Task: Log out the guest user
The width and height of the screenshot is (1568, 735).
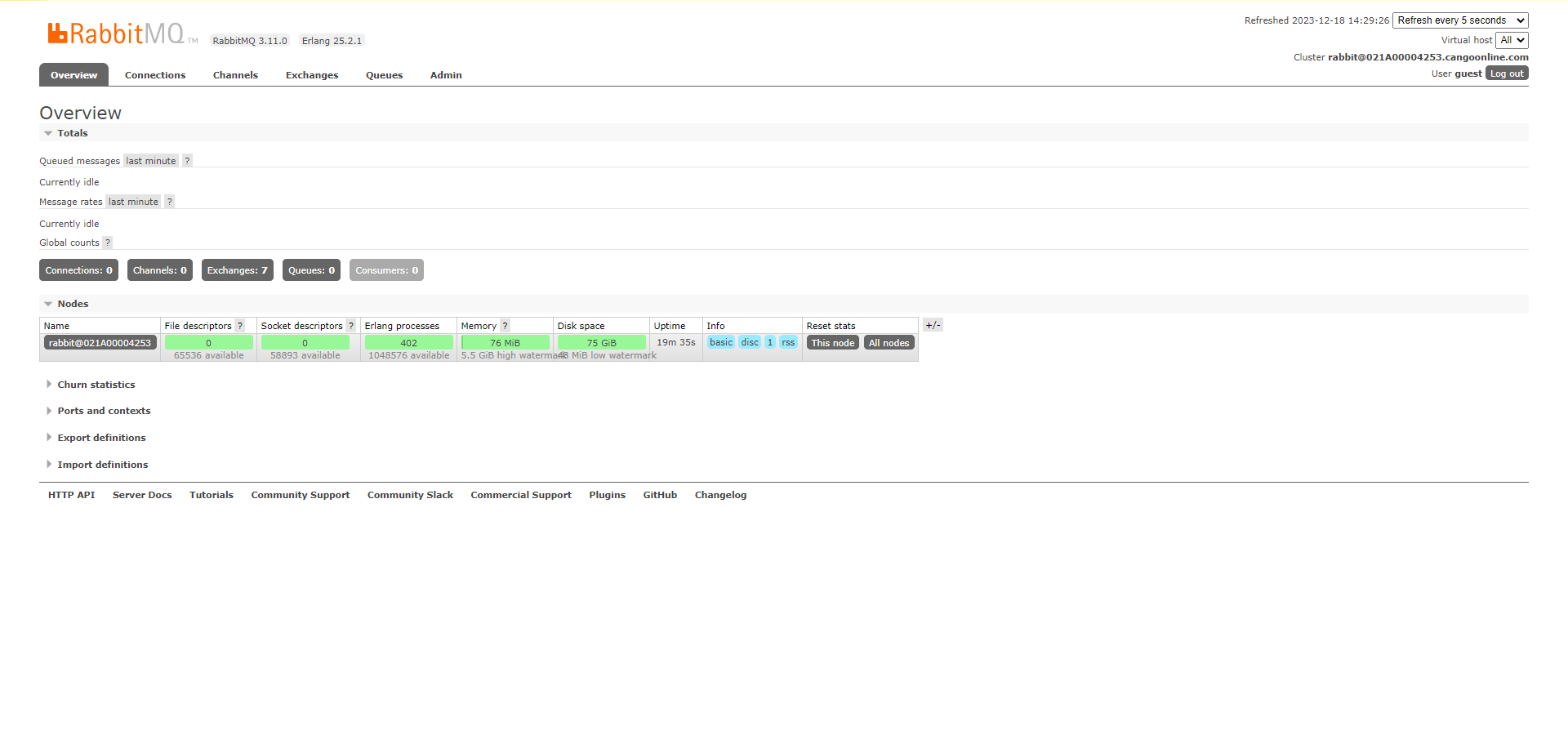Action: [x=1507, y=73]
